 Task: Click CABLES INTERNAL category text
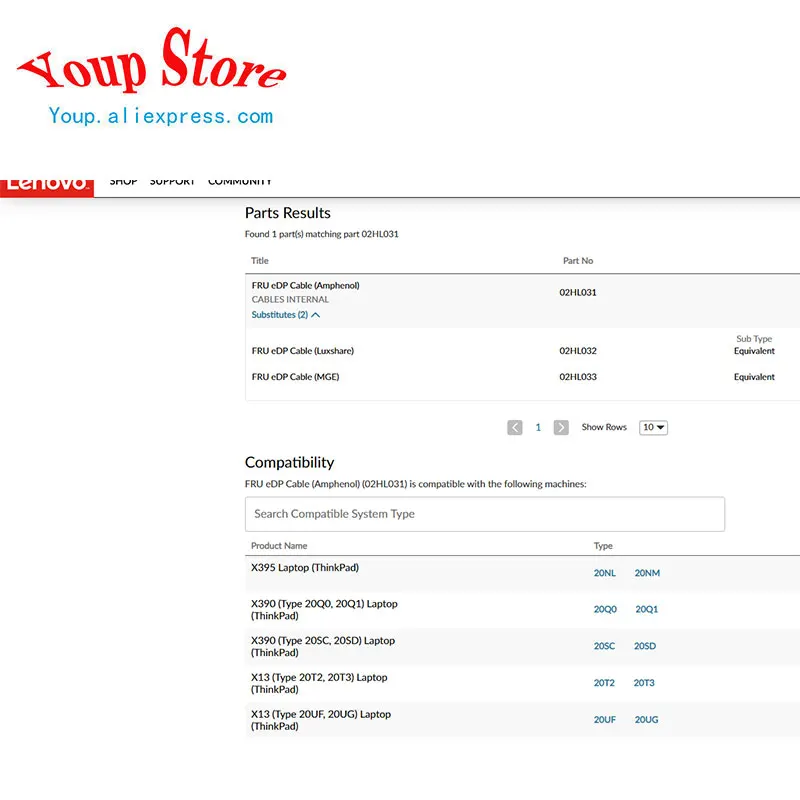click(x=290, y=299)
